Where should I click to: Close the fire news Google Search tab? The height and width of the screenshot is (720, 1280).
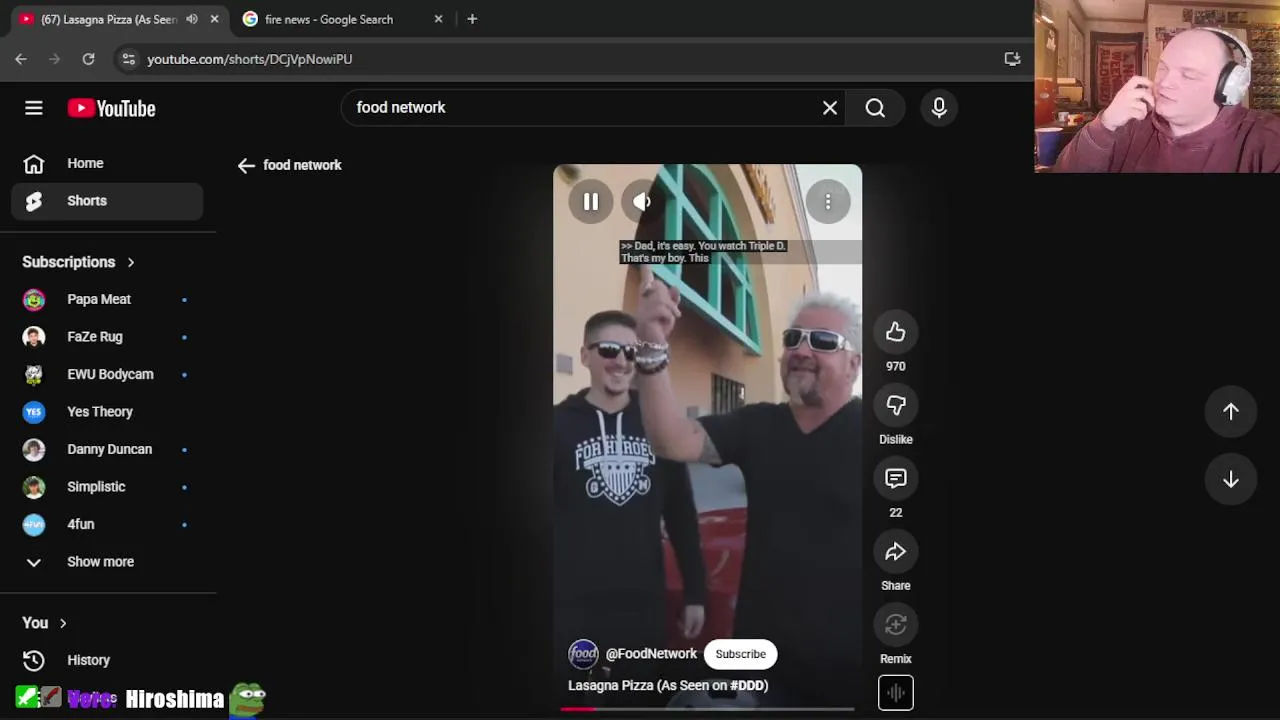click(438, 19)
